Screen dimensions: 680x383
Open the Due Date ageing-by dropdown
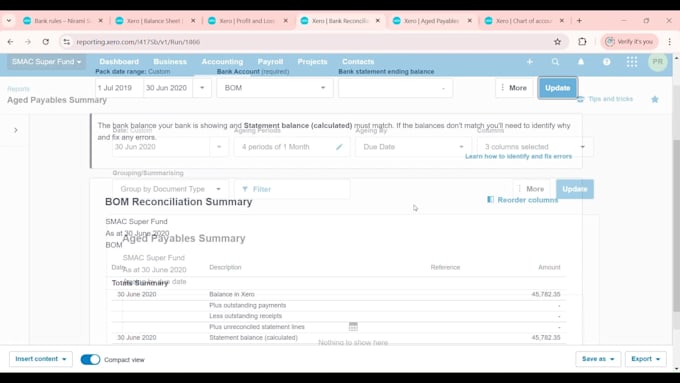click(x=413, y=147)
